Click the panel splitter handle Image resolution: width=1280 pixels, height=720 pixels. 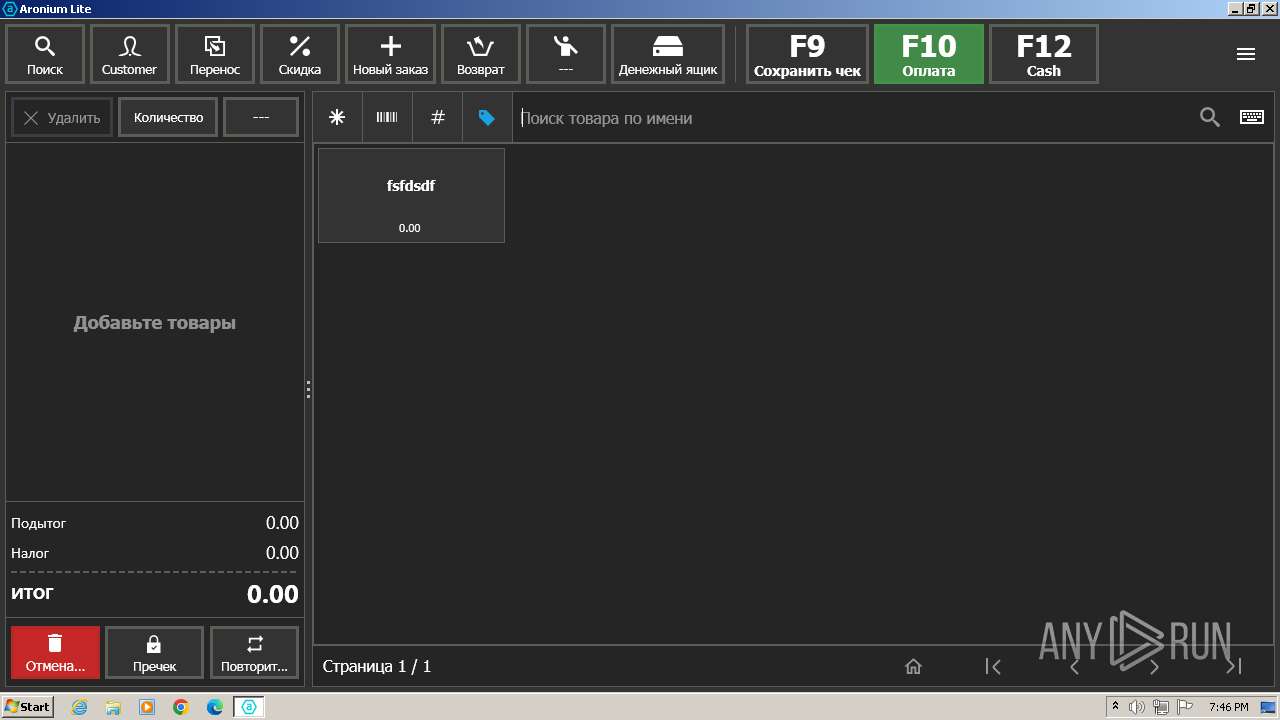click(x=308, y=390)
